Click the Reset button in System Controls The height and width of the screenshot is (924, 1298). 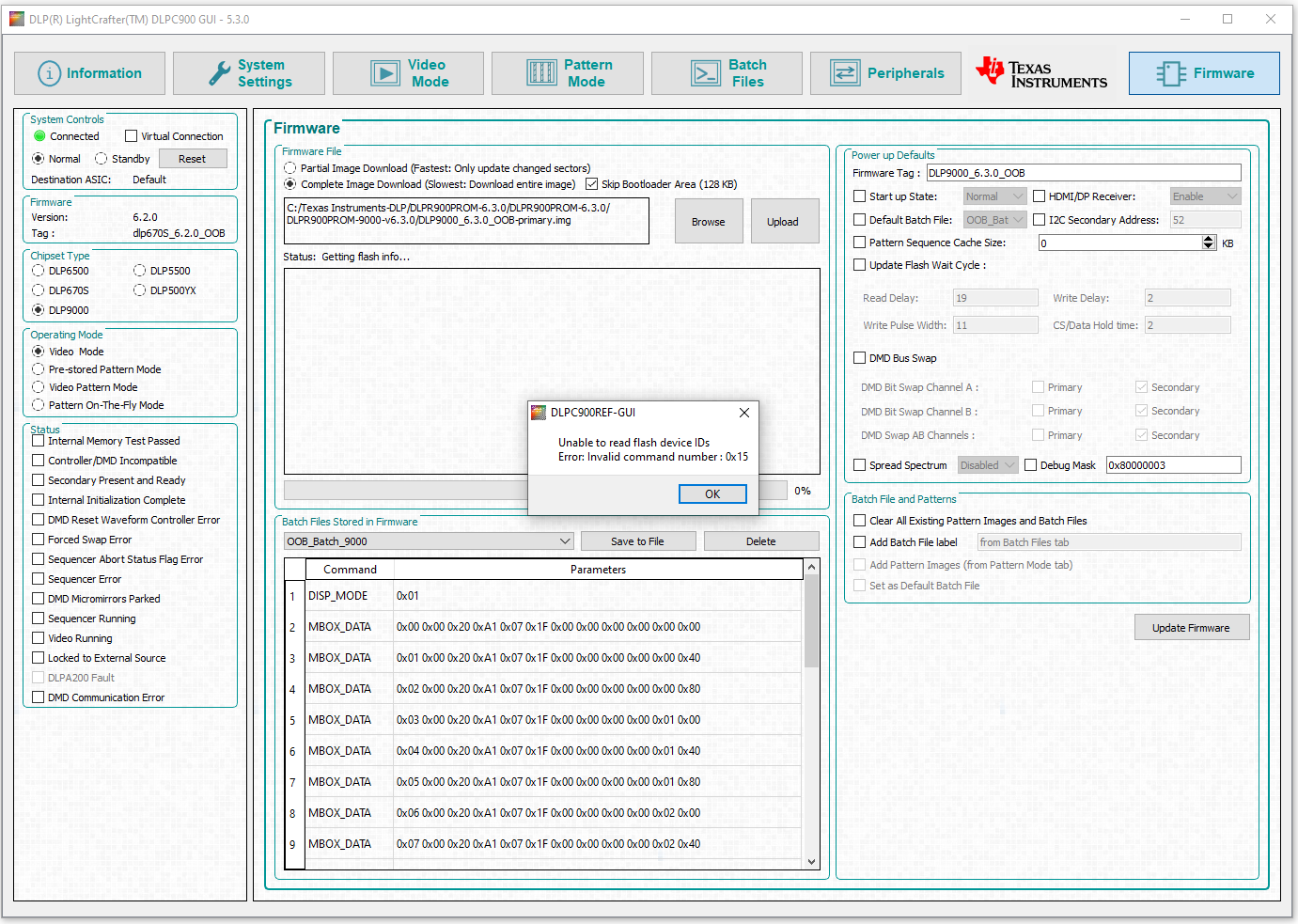[193, 159]
